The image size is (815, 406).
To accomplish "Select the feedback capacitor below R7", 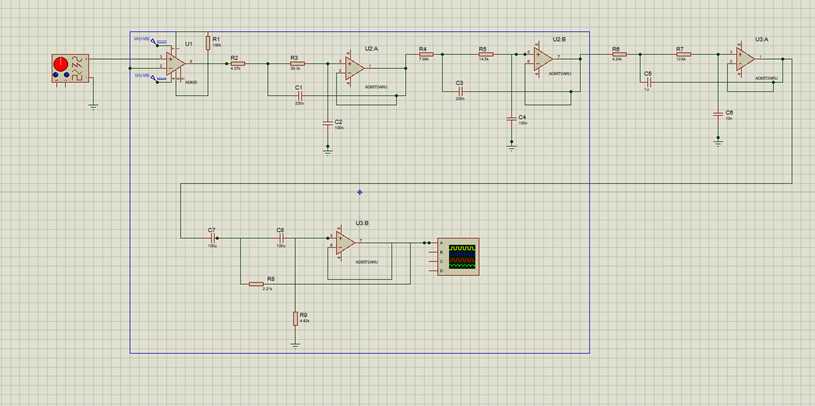I will [648, 82].
